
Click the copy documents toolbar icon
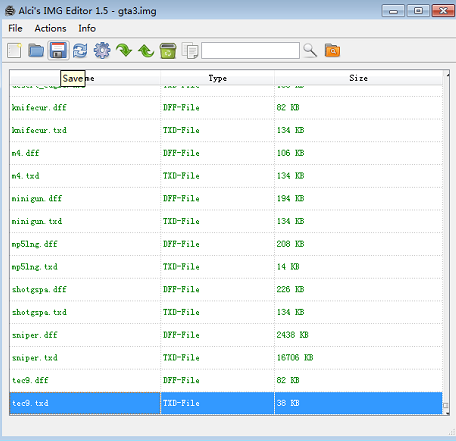click(190, 51)
